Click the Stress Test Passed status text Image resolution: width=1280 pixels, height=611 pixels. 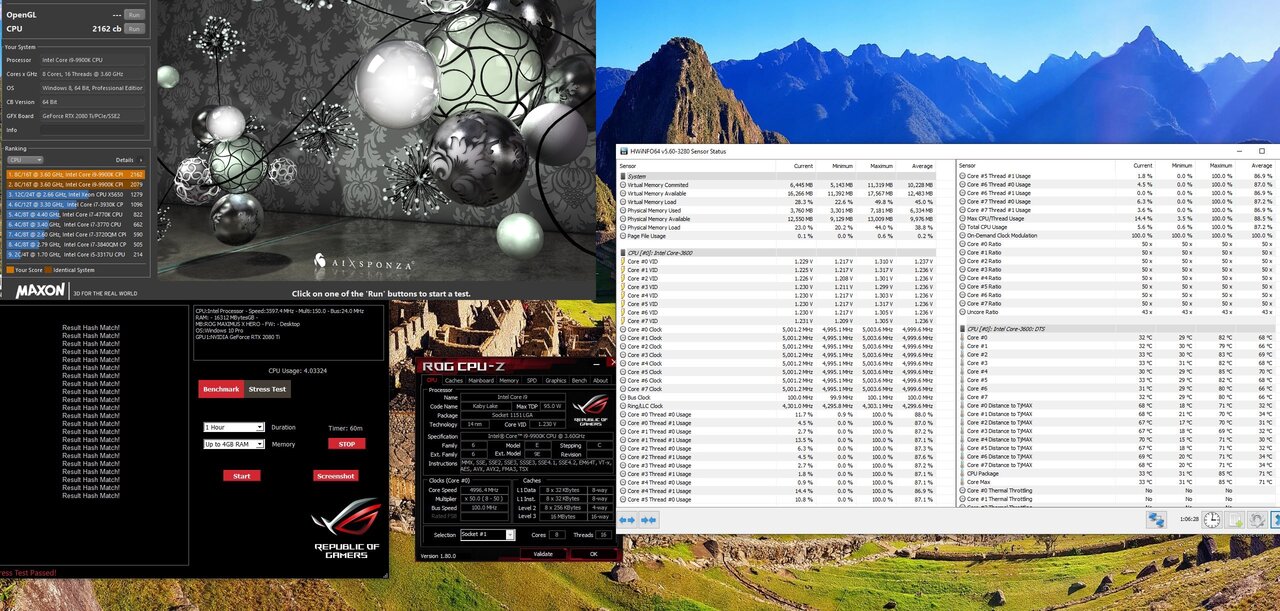coord(28,573)
